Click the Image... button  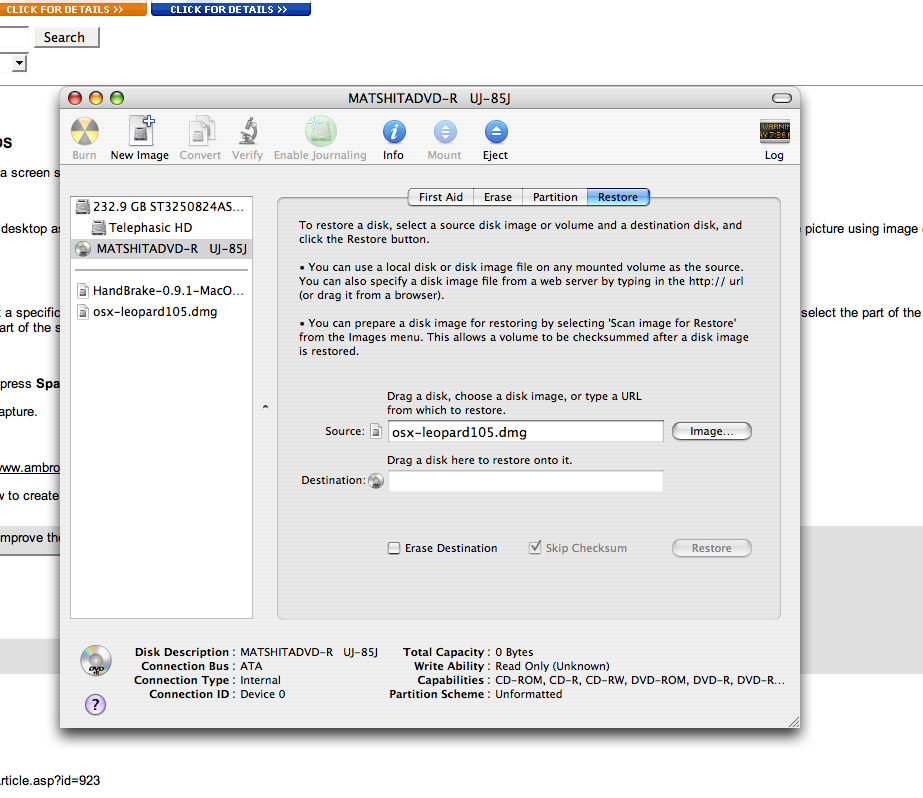(x=712, y=431)
